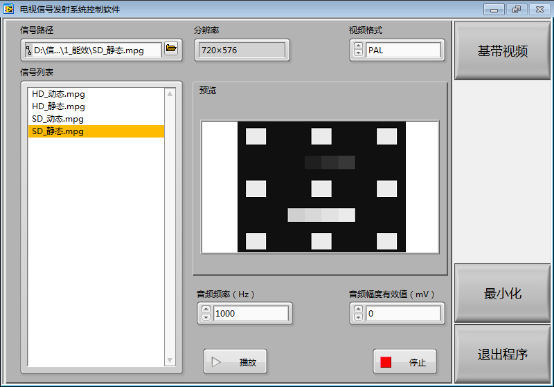
Task: Click the 播放 play button
Action: point(235,362)
